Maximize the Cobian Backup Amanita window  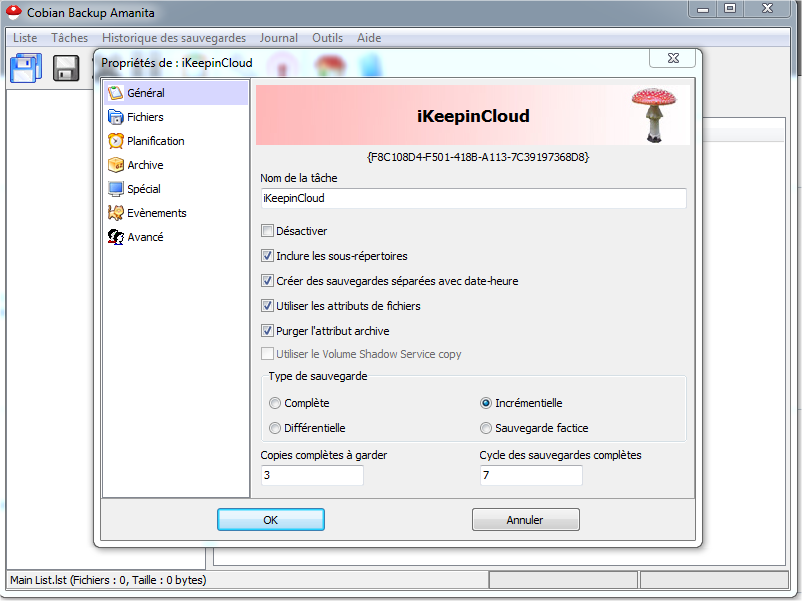730,9
